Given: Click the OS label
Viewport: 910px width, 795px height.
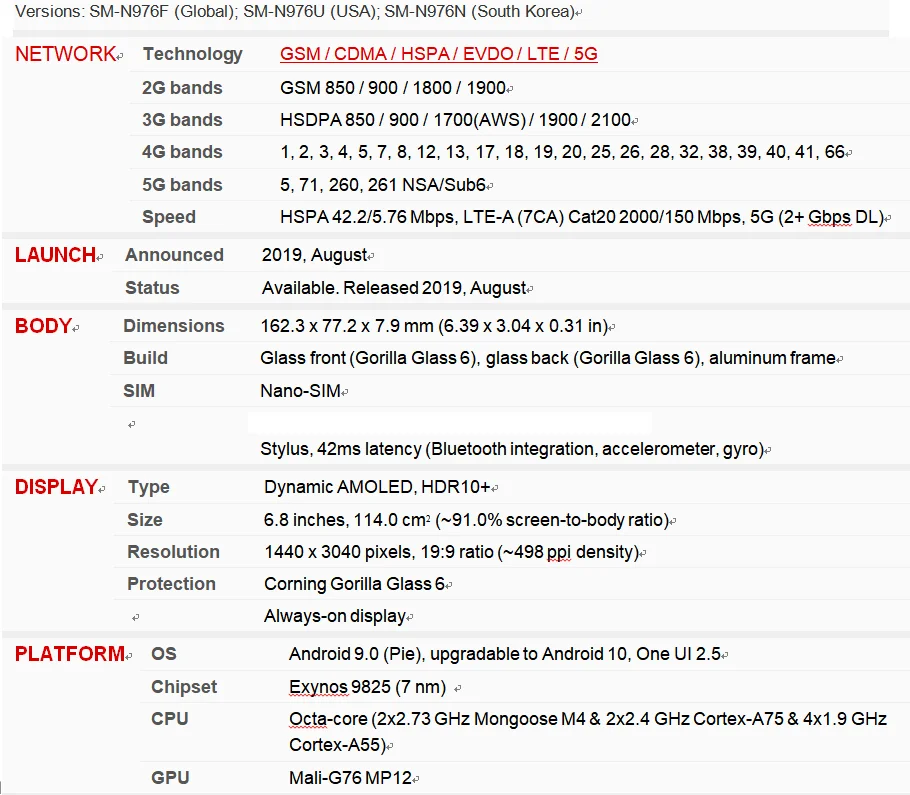Looking at the screenshot, I should [x=164, y=653].
